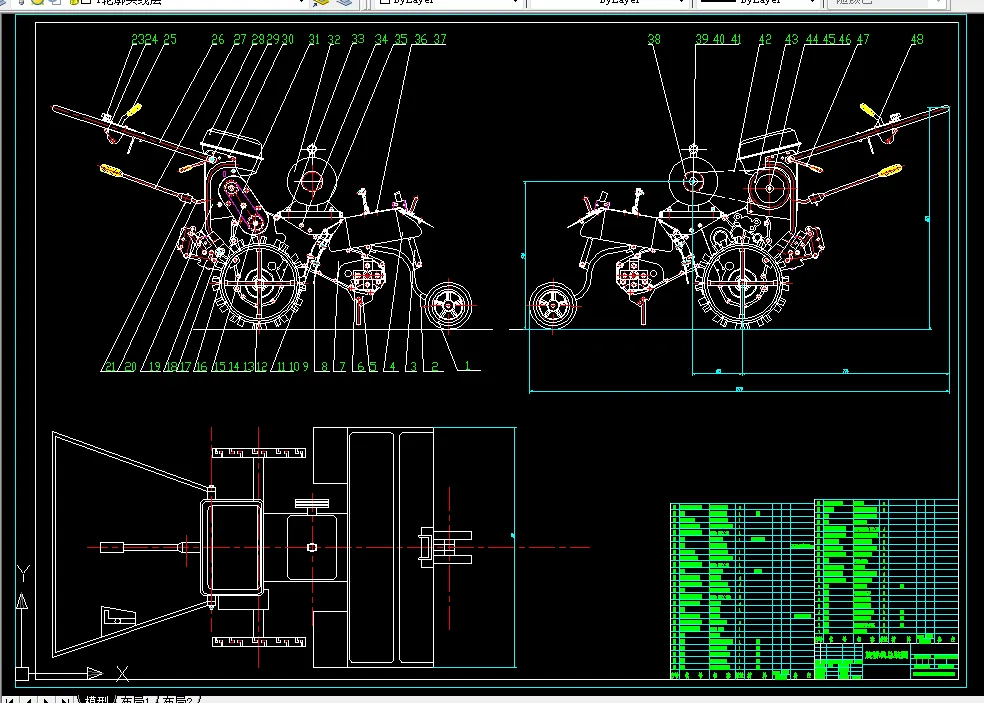
Task: Click previous layout tab arrow
Action: [x=28, y=699]
